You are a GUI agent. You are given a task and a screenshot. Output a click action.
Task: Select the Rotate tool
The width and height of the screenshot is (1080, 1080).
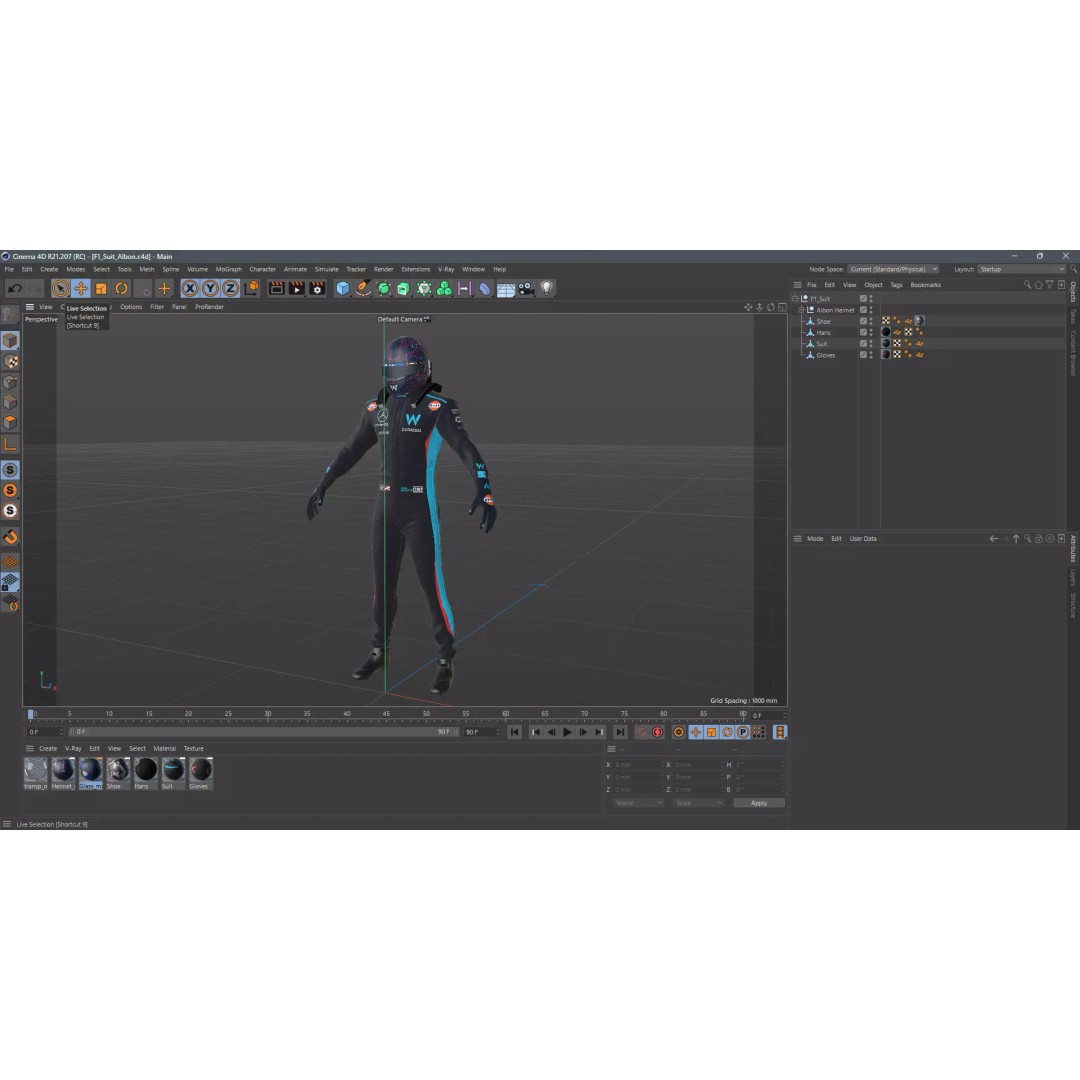tap(120, 289)
